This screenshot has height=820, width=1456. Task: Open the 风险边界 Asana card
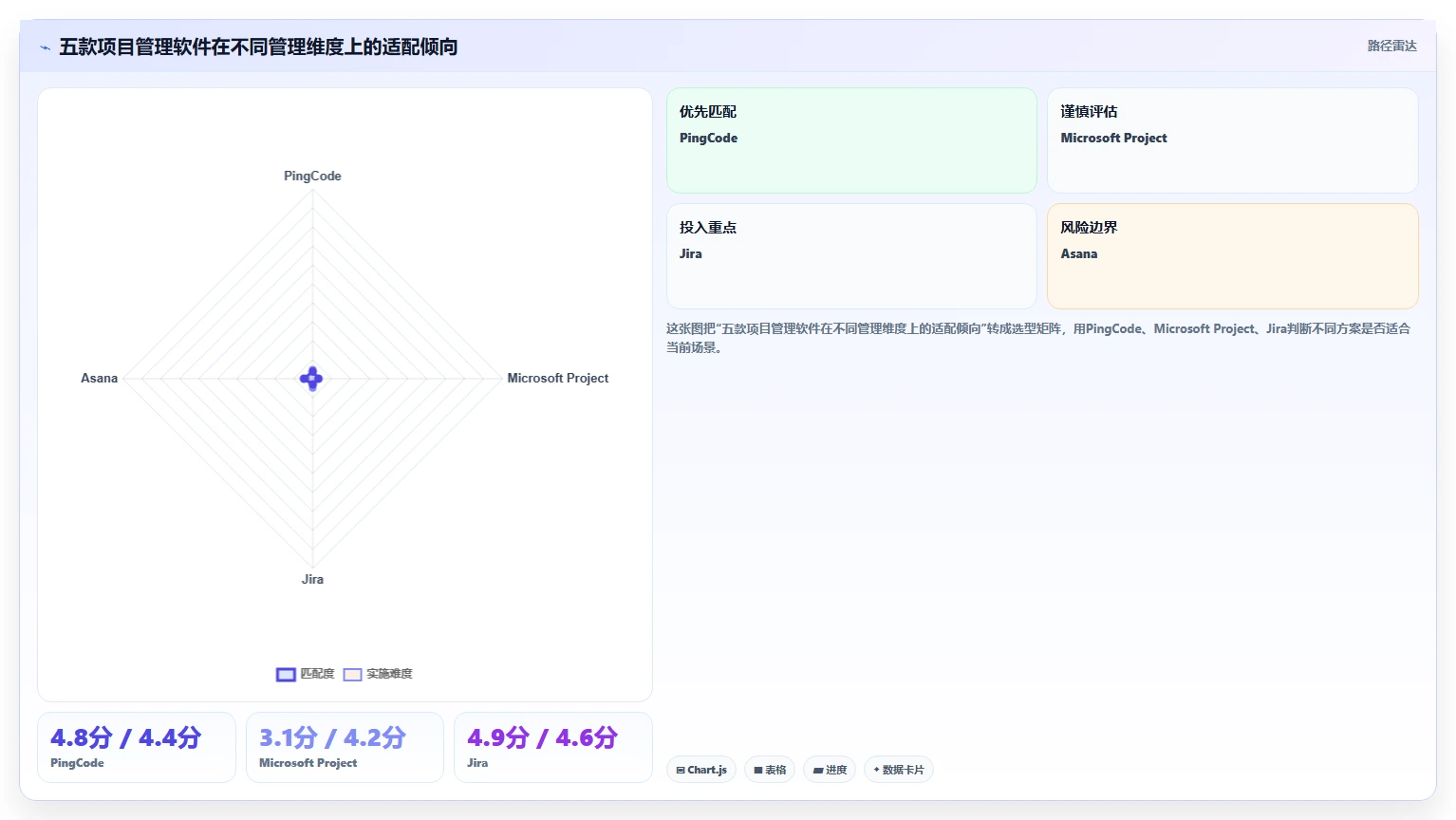tap(1233, 256)
